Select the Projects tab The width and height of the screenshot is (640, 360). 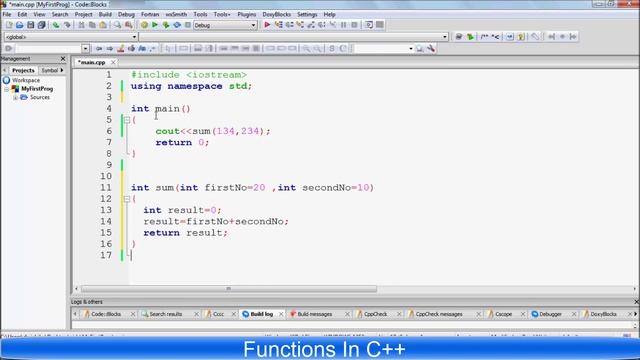coord(23,71)
